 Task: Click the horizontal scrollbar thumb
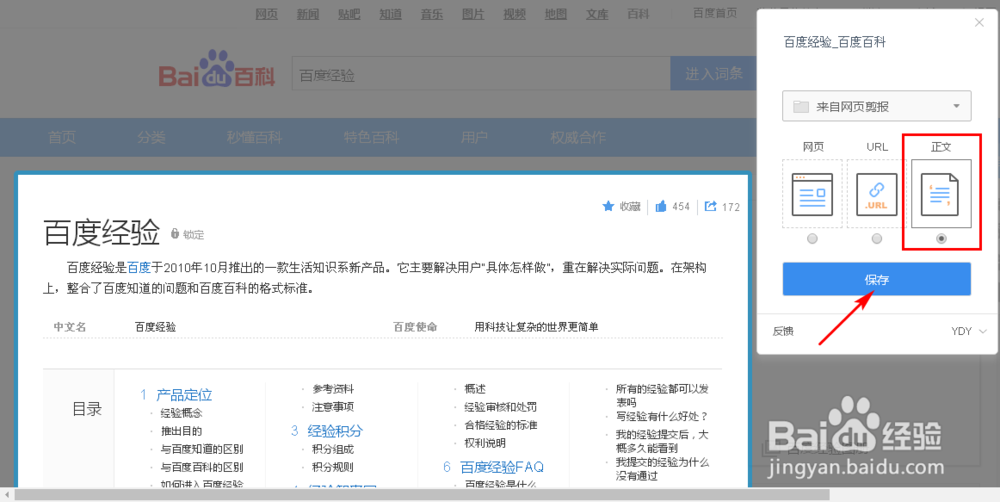coord(422,494)
